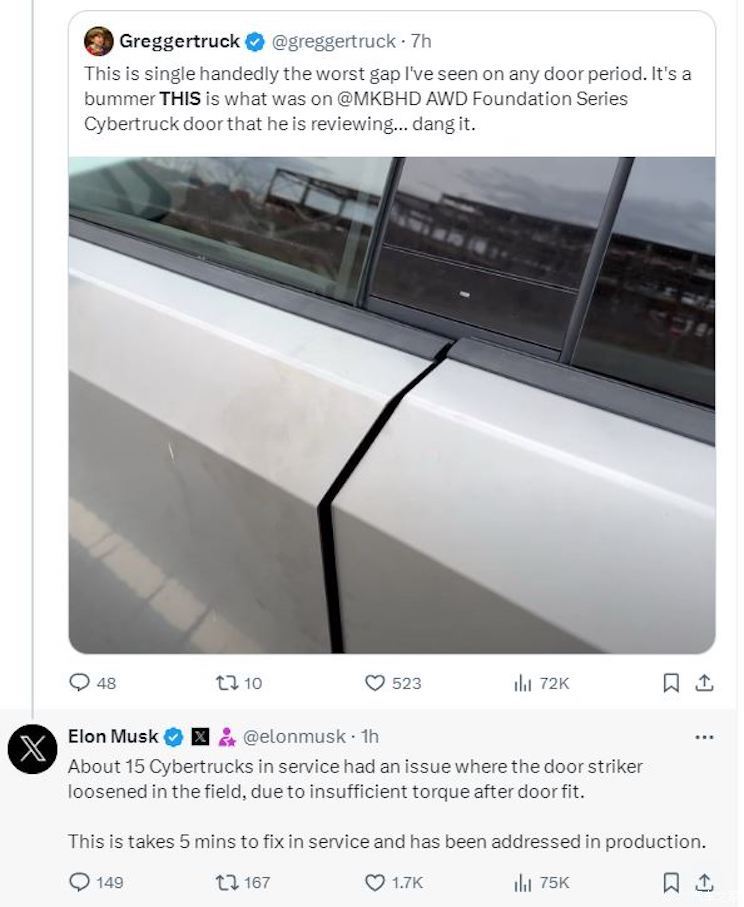View analytics showing 72K on Greggertruck's tweet

pyautogui.click(x=524, y=683)
